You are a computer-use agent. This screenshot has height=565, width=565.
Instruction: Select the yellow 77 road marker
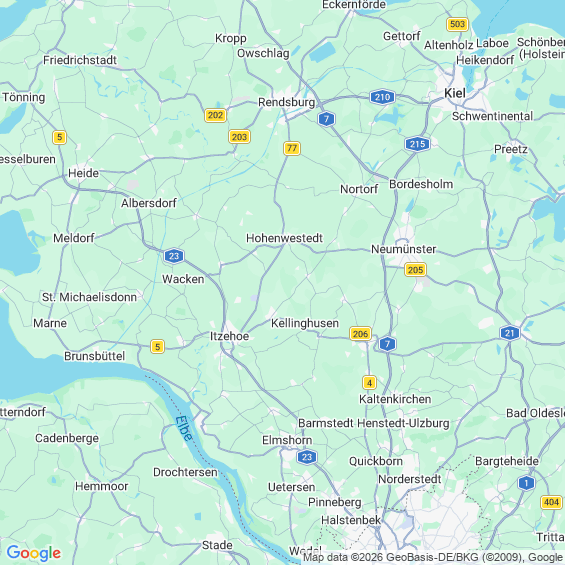(x=292, y=148)
